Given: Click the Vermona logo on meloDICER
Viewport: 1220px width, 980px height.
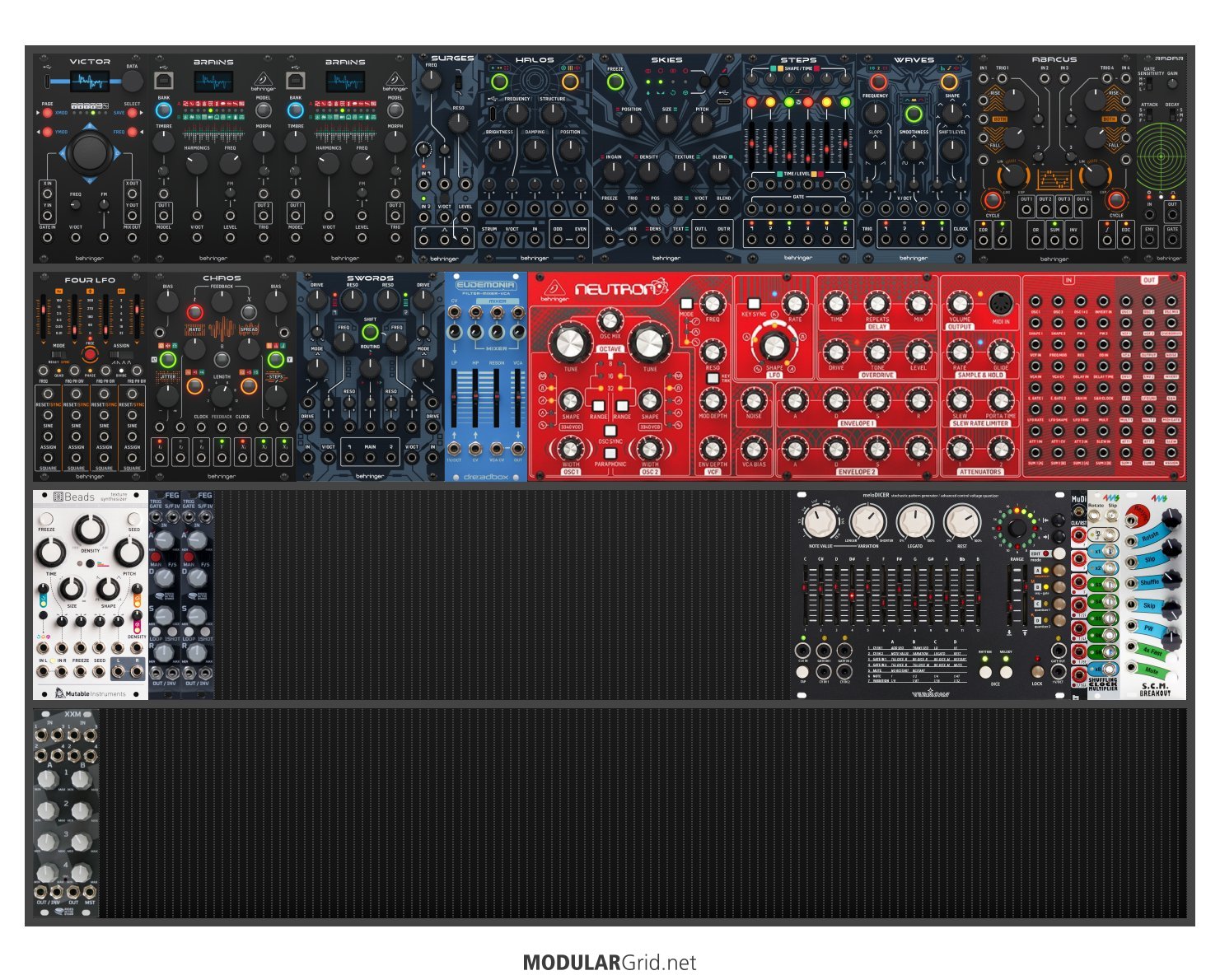Looking at the screenshot, I should (x=929, y=693).
